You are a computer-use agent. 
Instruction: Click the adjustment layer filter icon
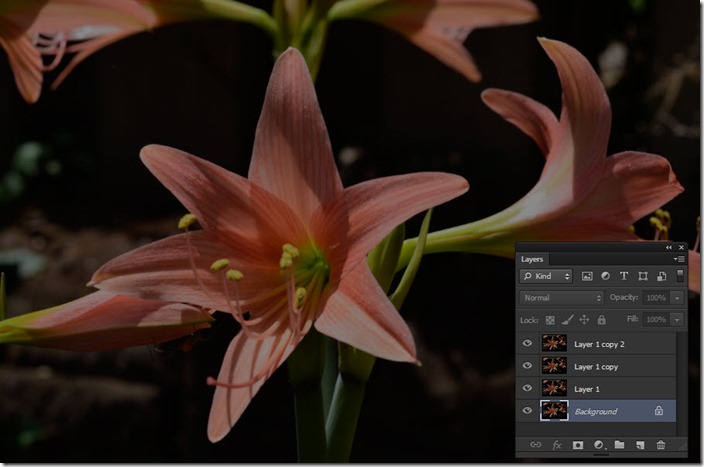(605, 276)
